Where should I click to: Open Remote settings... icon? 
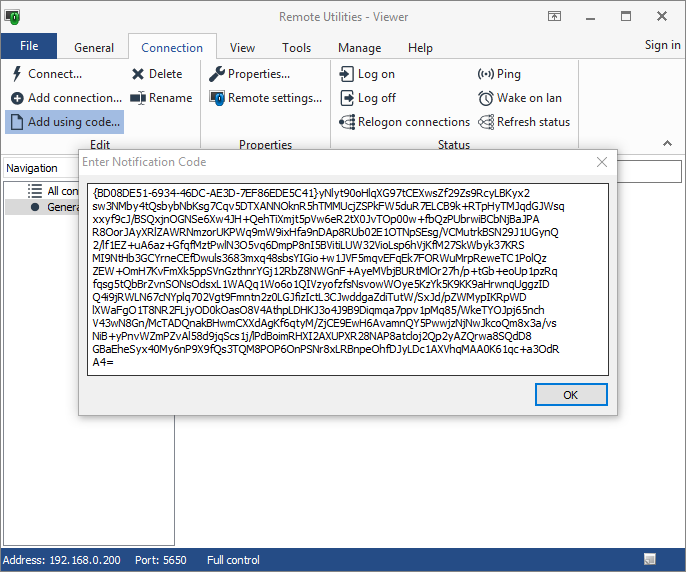pyautogui.click(x=217, y=98)
